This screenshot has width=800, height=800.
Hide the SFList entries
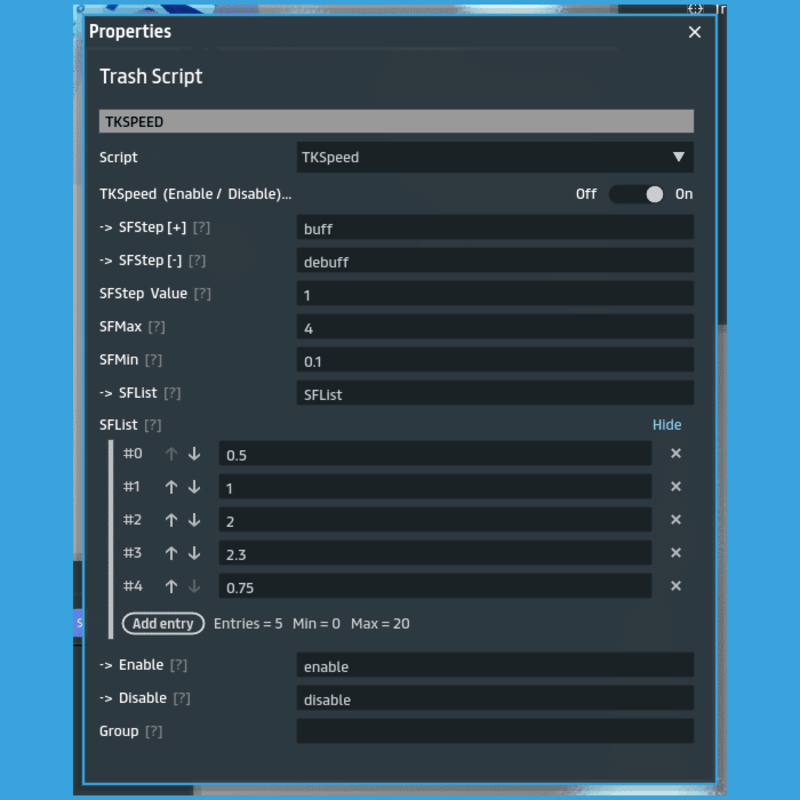(x=666, y=425)
